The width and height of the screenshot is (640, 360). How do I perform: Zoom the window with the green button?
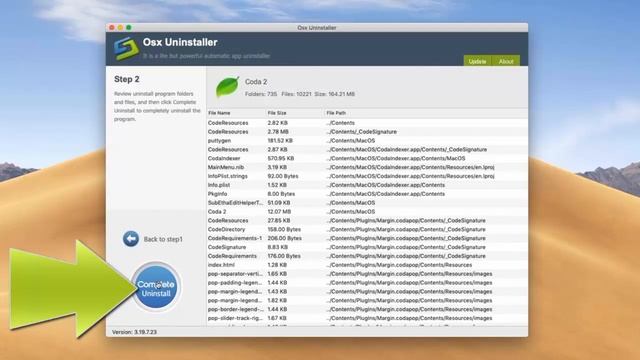coord(129,28)
